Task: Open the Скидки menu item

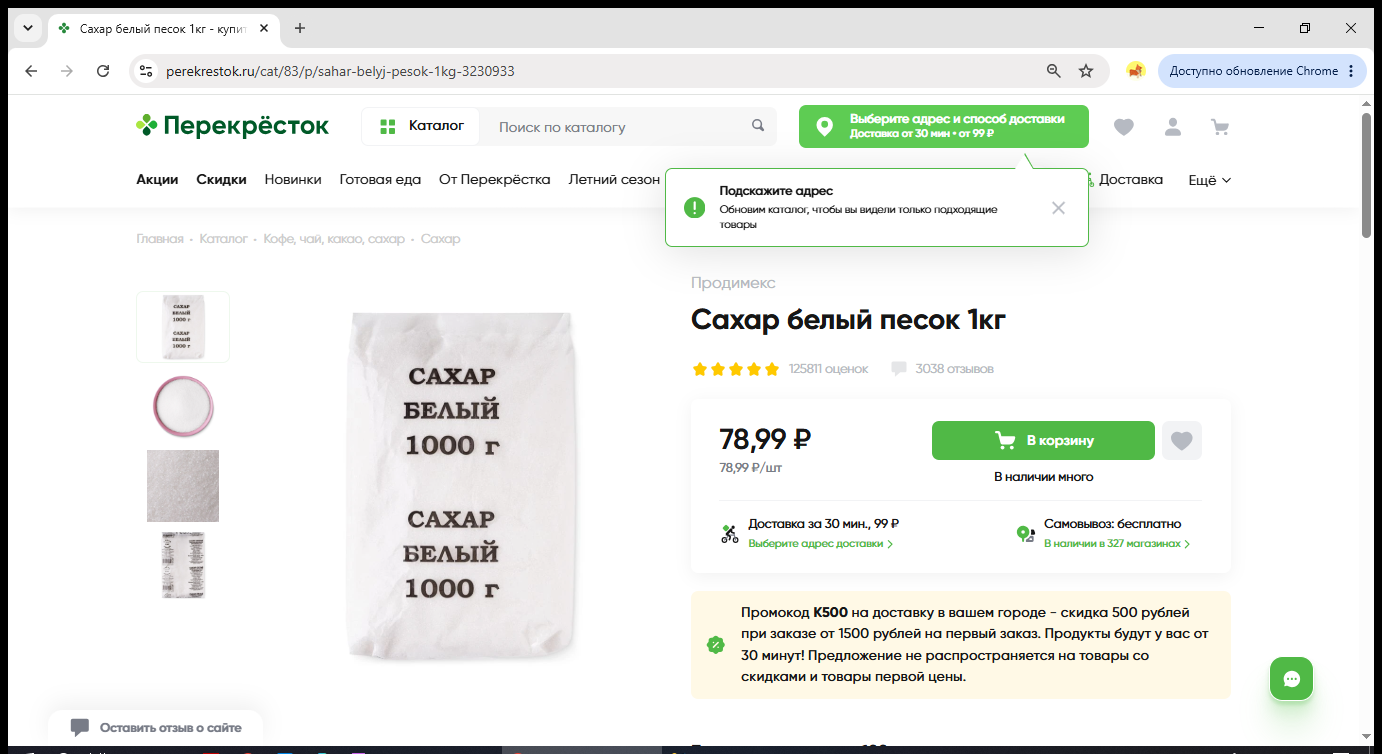Action: click(x=221, y=180)
